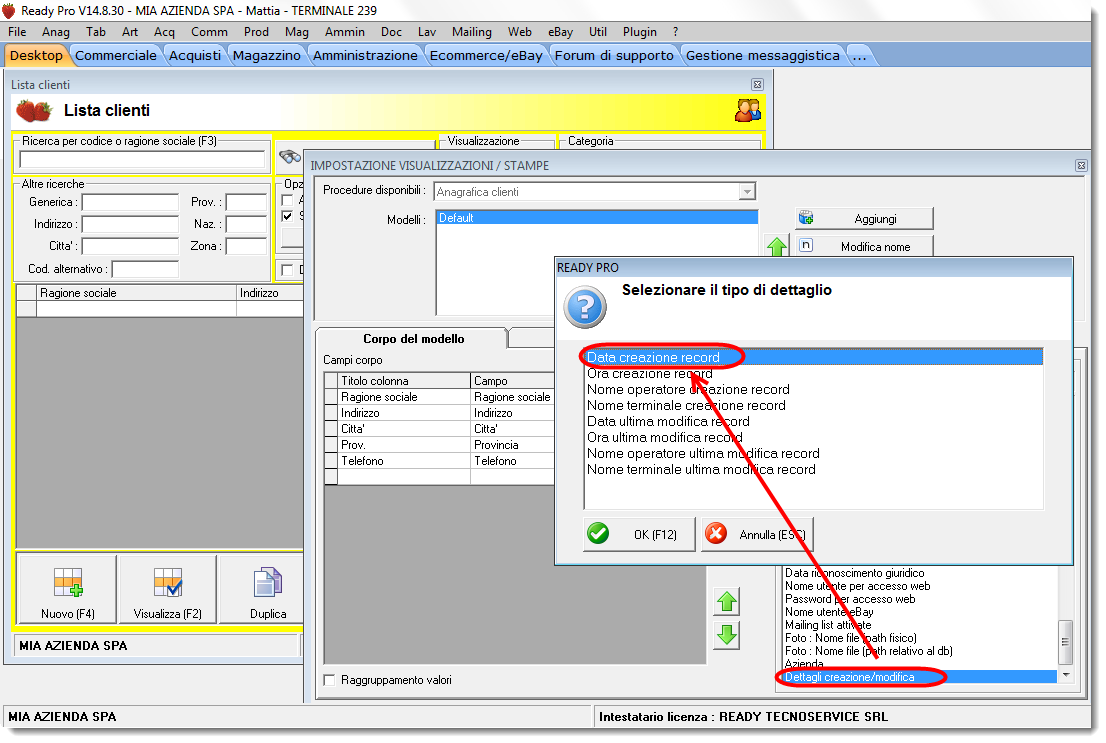The image size is (1106, 743).
Task: Select Nome operatore creazione record
Action: (688, 389)
